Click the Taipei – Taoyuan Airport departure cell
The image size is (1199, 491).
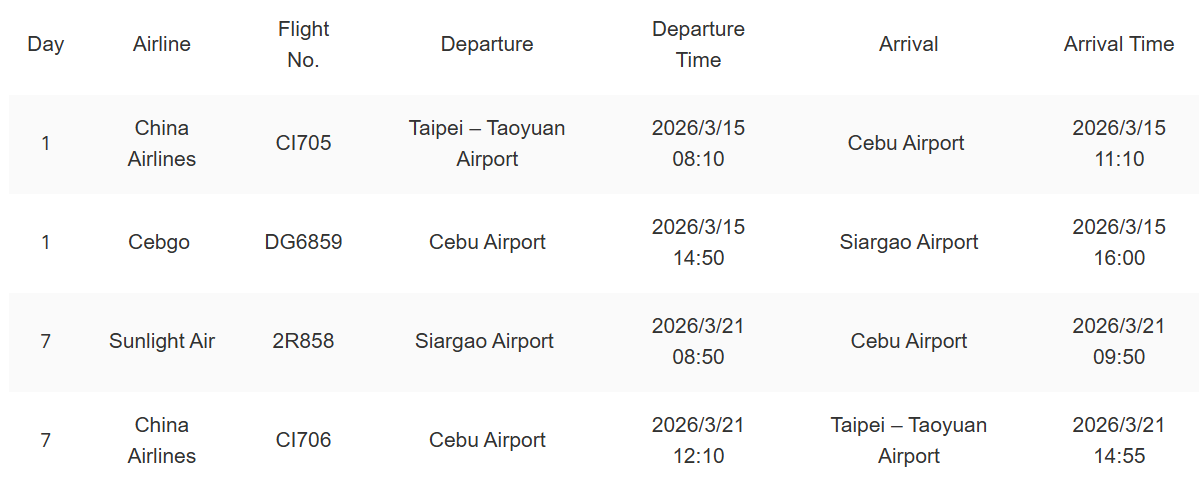pyautogui.click(x=487, y=143)
